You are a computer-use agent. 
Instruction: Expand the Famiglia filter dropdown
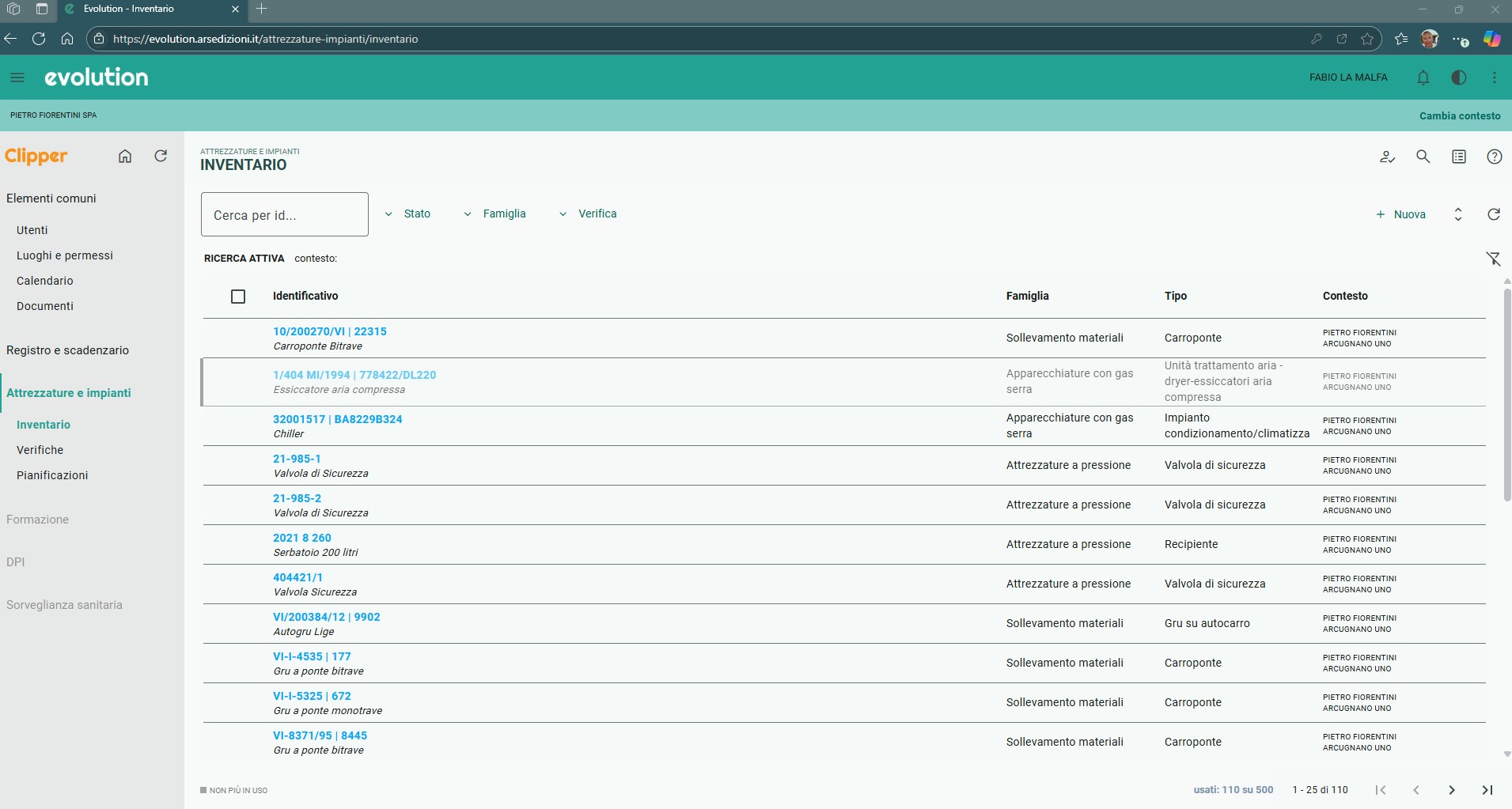tap(495, 214)
